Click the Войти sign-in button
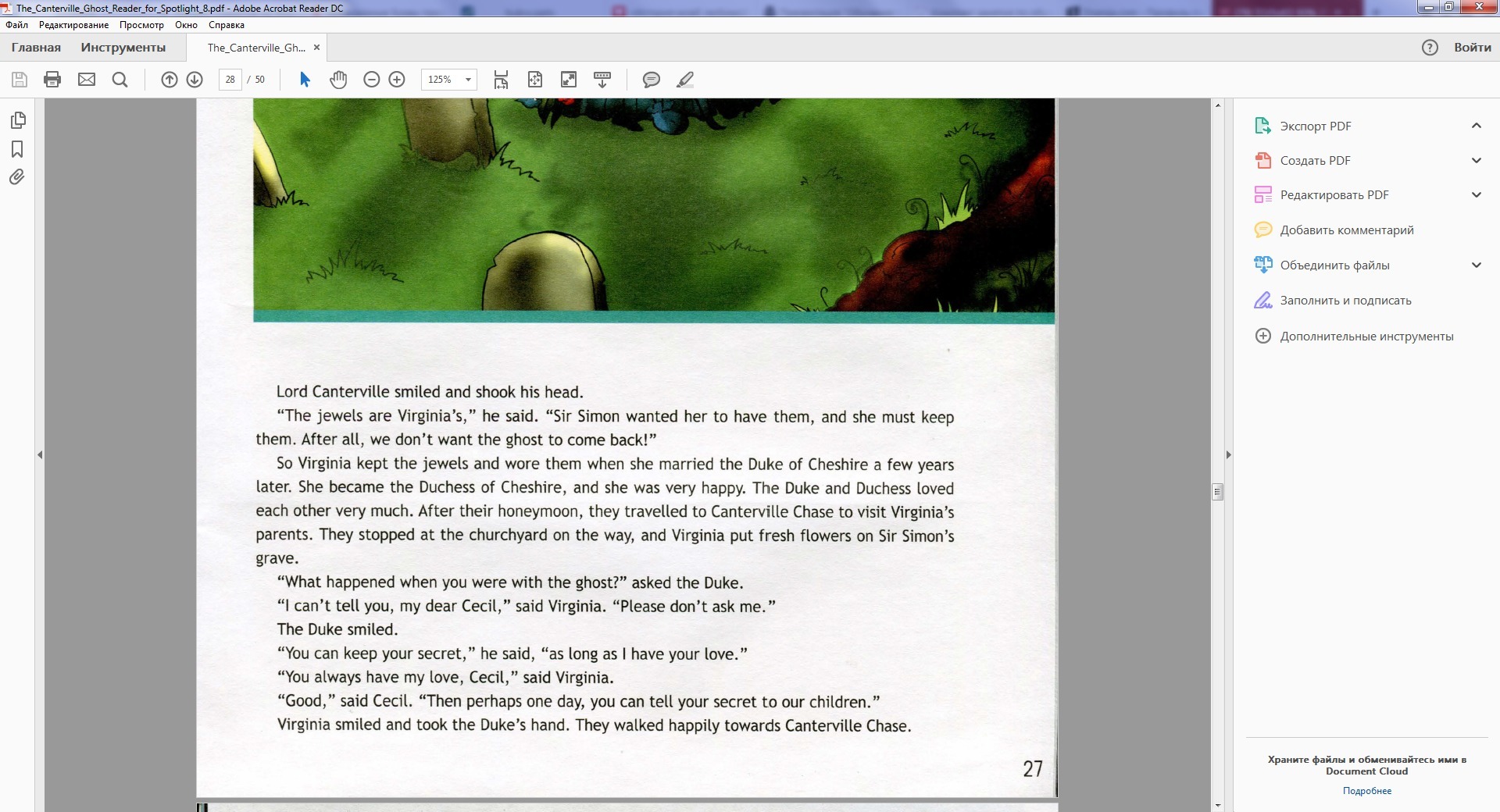 pyautogui.click(x=1473, y=48)
